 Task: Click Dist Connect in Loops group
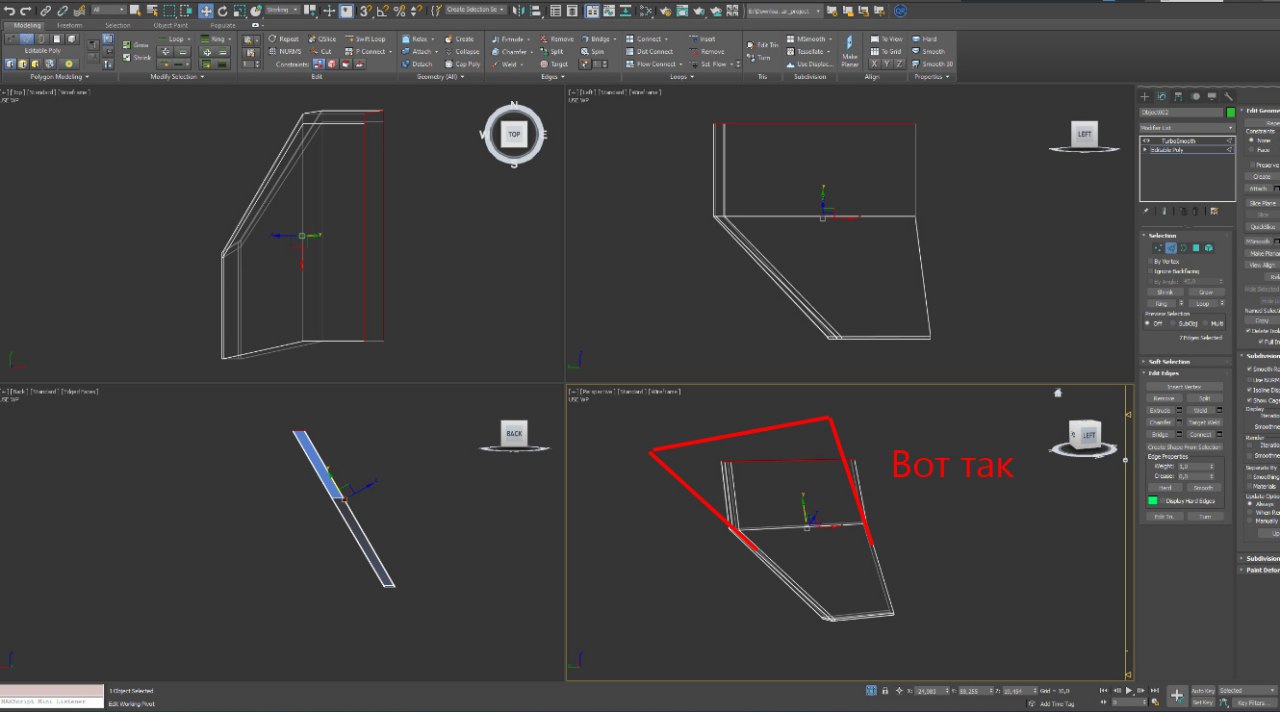tap(649, 51)
